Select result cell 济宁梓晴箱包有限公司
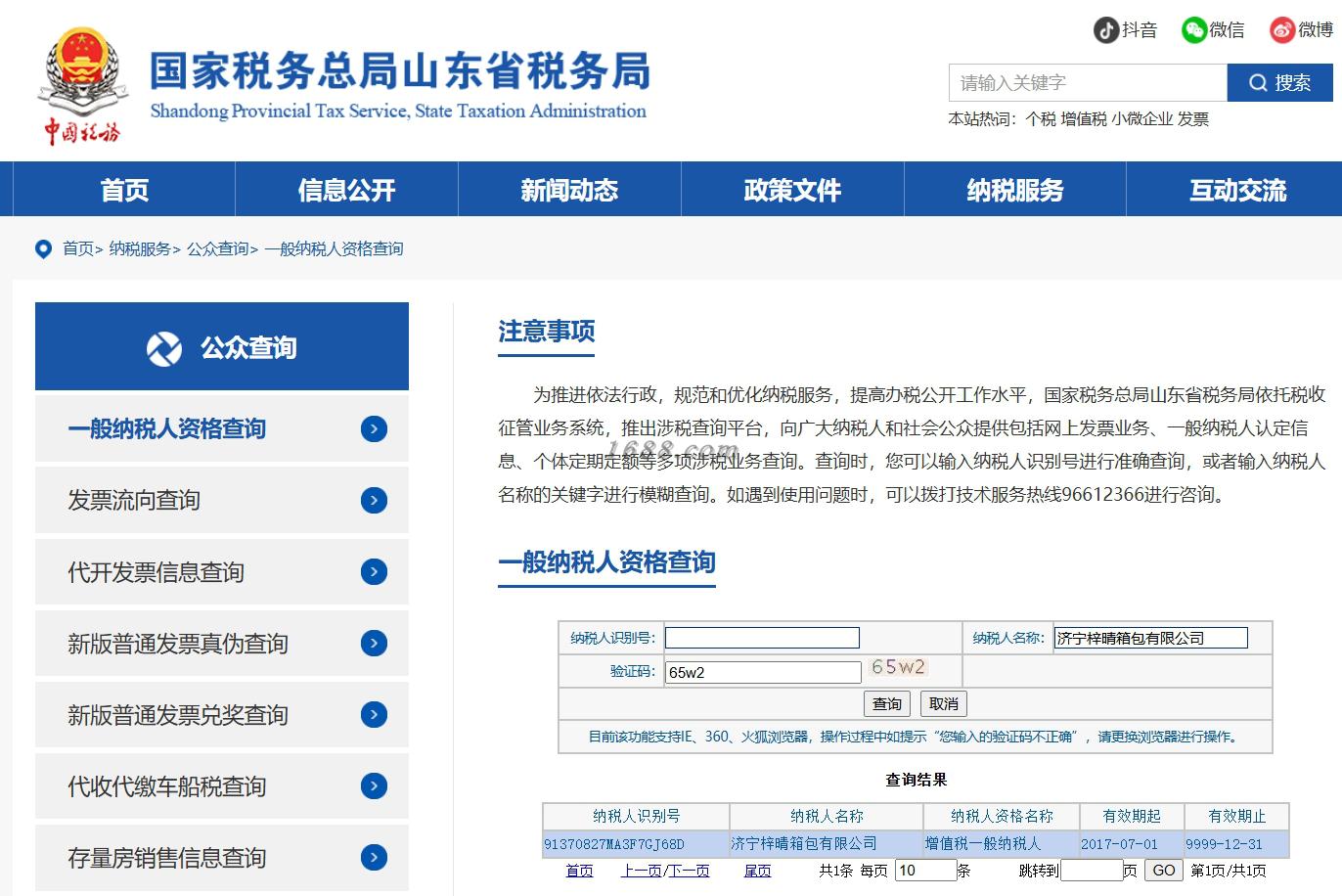Image resolution: width=1342 pixels, height=896 pixels. coord(827,844)
